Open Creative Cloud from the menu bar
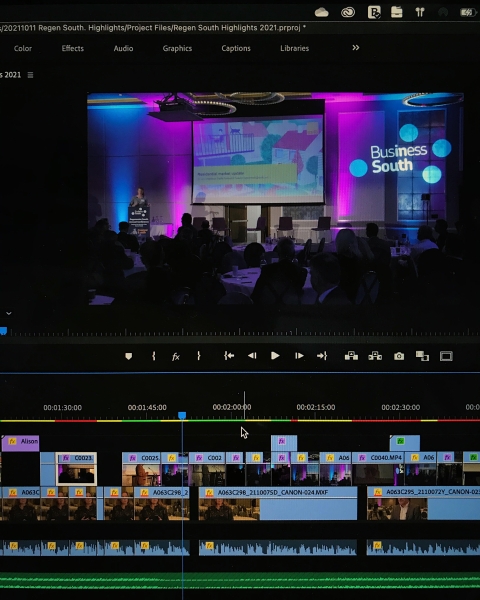This screenshot has height=600, width=480. (x=348, y=13)
